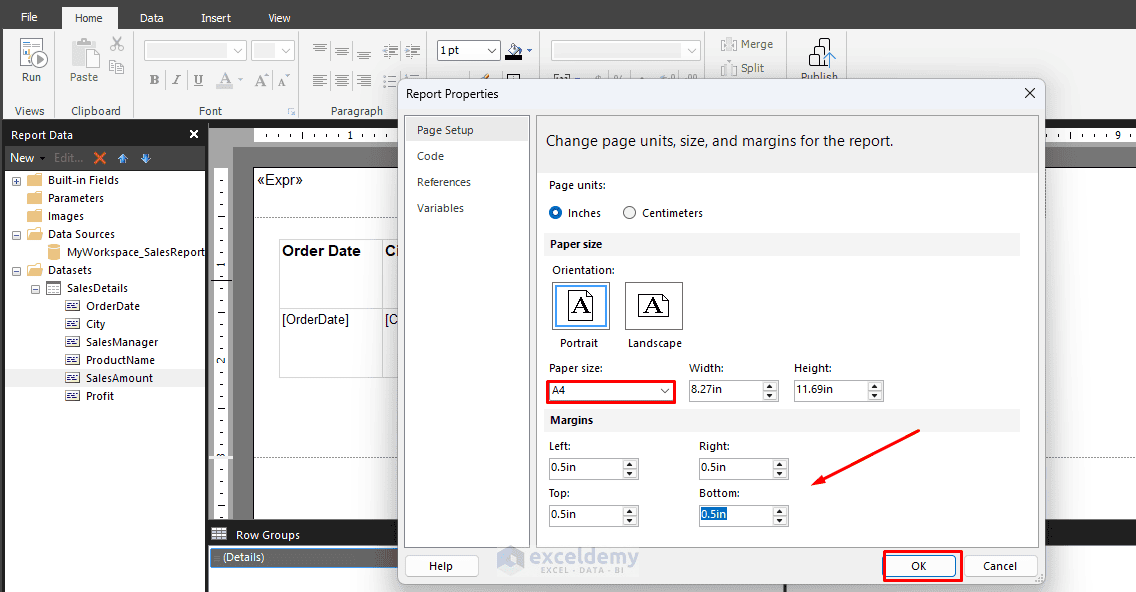The image size is (1136, 592).
Task: Click the Paste icon in Clipboard
Action: (x=84, y=53)
